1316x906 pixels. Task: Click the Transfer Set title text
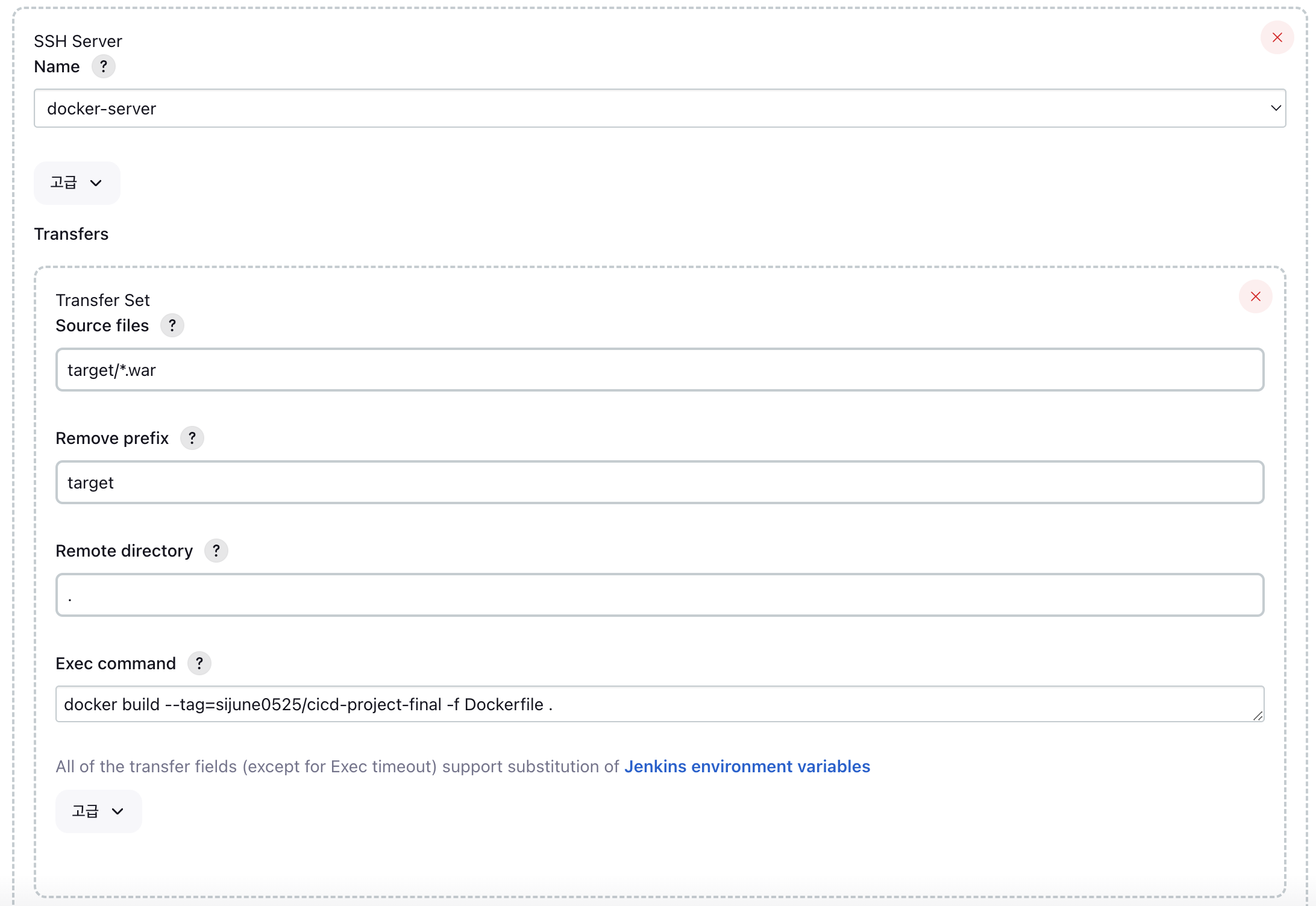102,300
